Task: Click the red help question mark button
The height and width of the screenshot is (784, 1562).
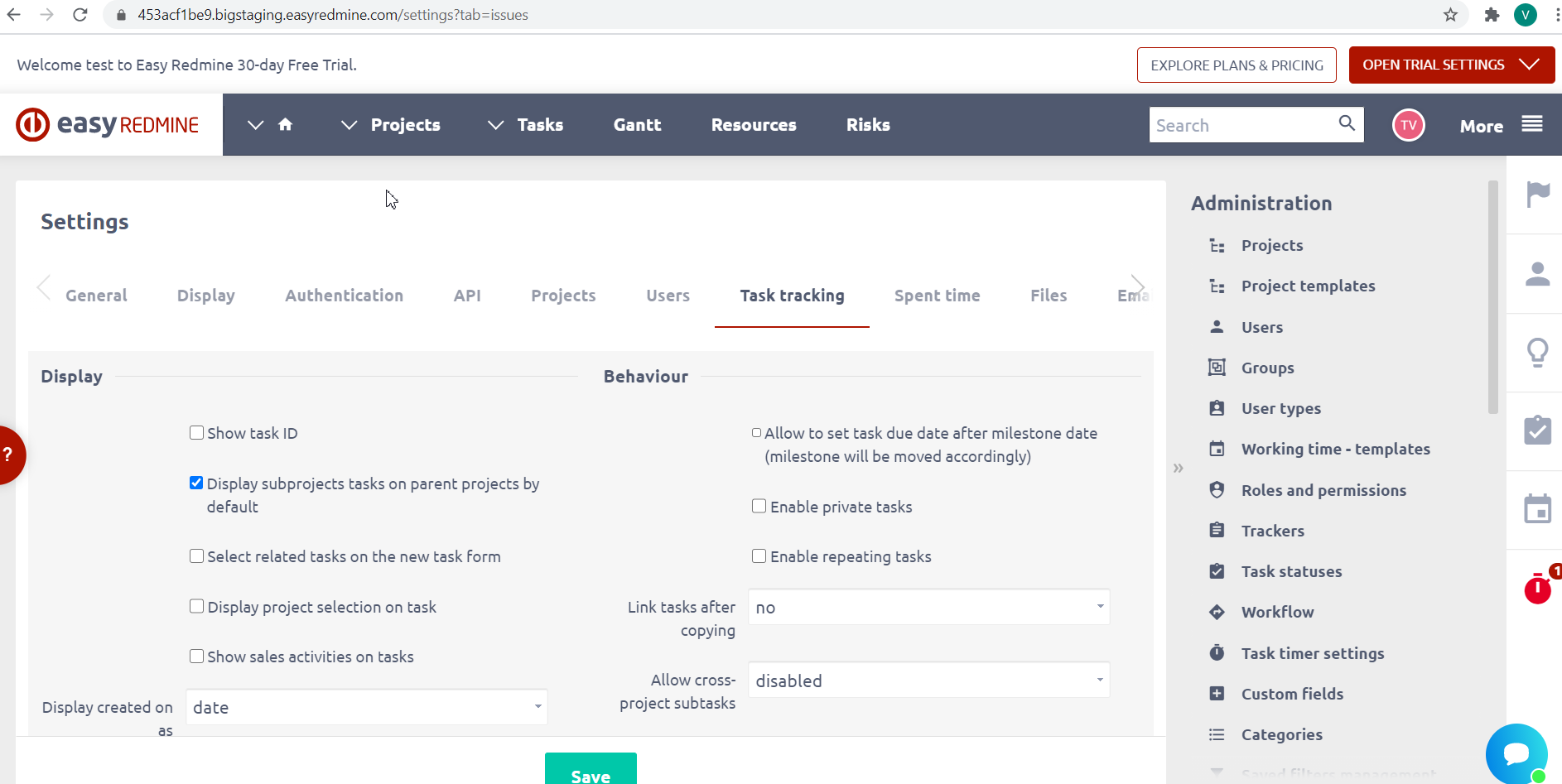Action: point(10,455)
